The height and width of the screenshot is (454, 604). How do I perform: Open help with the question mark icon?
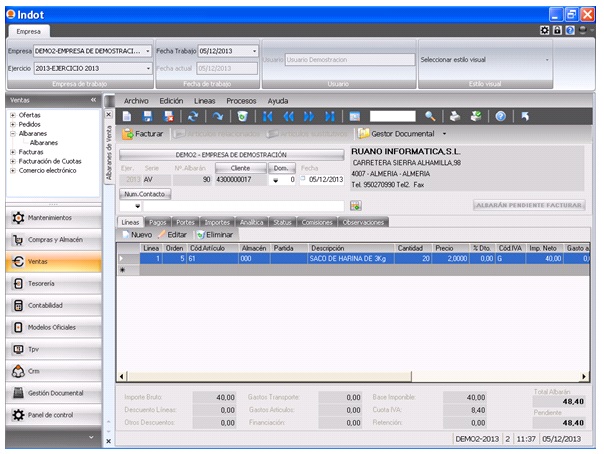coord(500,117)
